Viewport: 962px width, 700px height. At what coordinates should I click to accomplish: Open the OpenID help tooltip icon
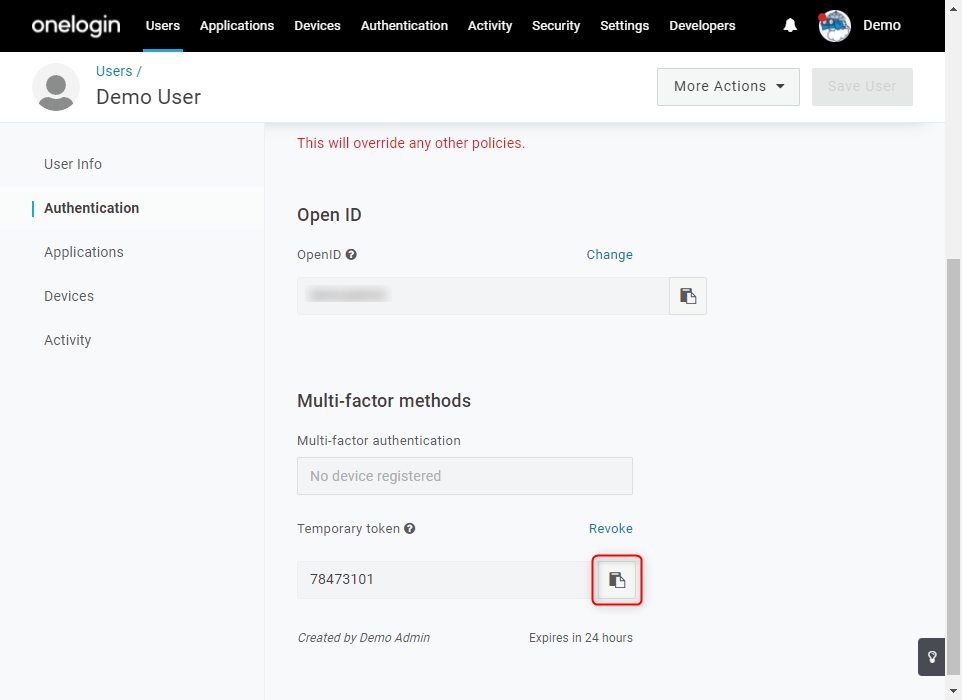351,254
